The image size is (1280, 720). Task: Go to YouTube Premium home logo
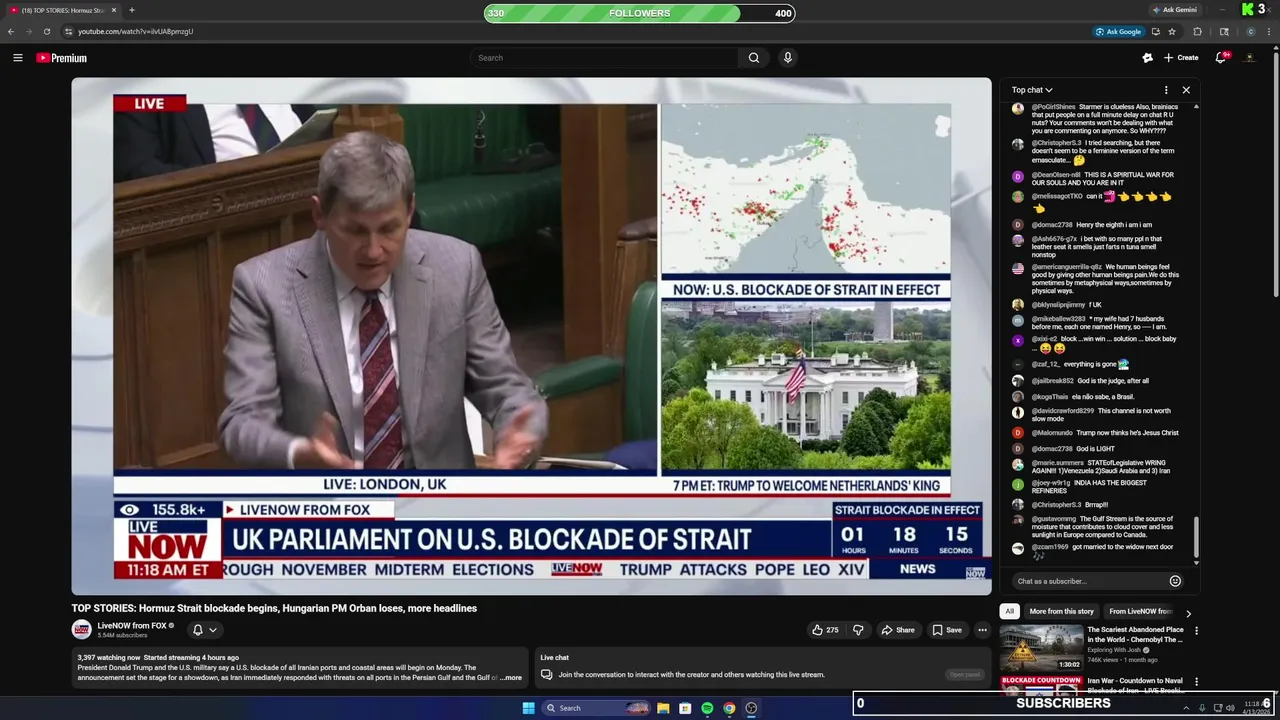coord(62,58)
